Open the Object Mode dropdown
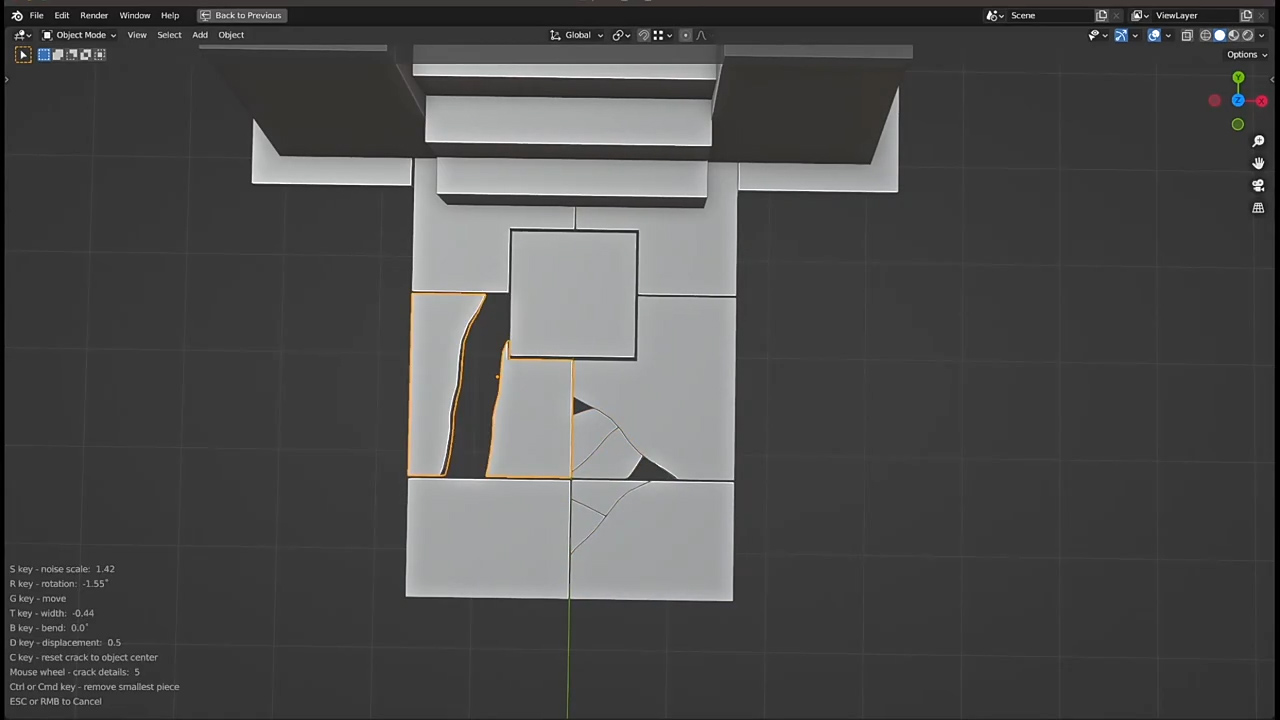1280x720 pixels. (x=80, y=35)
